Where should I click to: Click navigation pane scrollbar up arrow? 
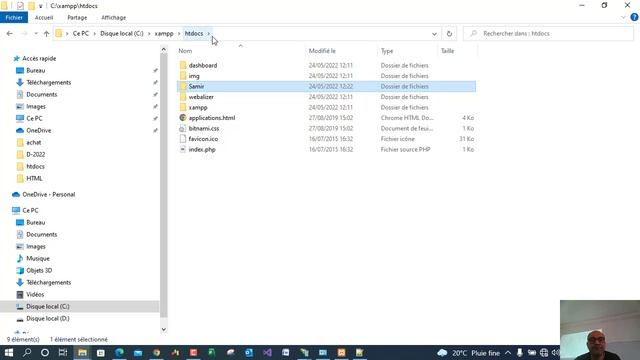(164, 49)
